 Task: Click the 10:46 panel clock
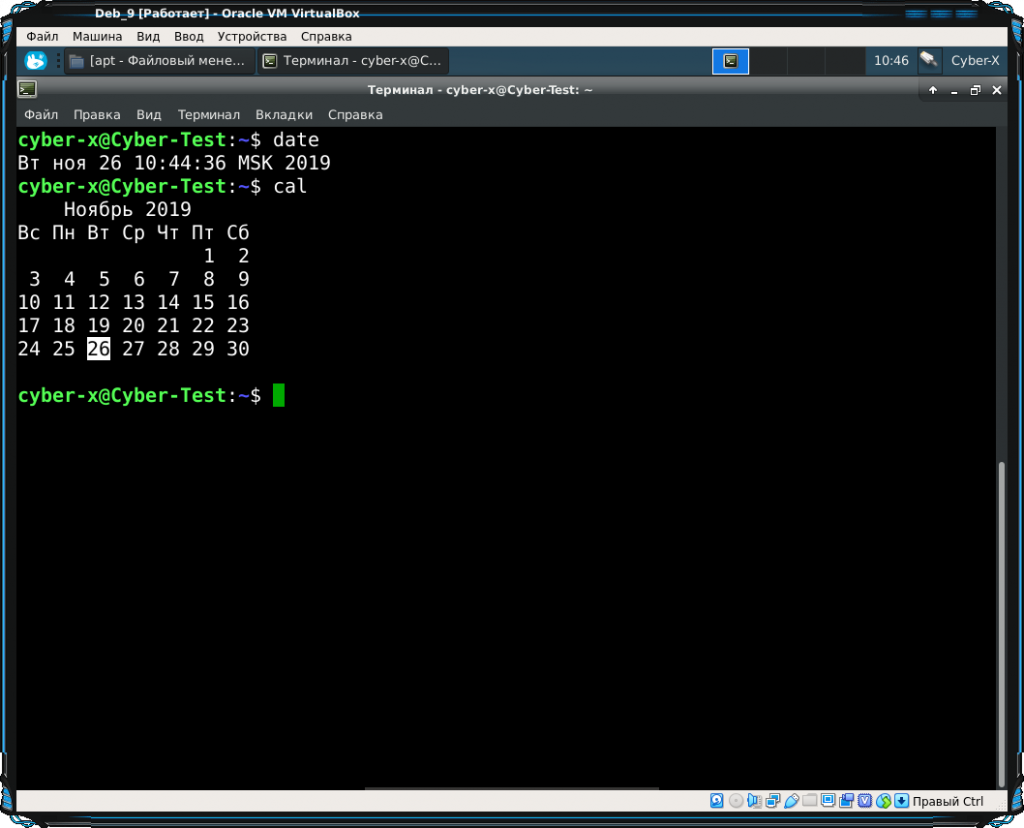point(891,61)
